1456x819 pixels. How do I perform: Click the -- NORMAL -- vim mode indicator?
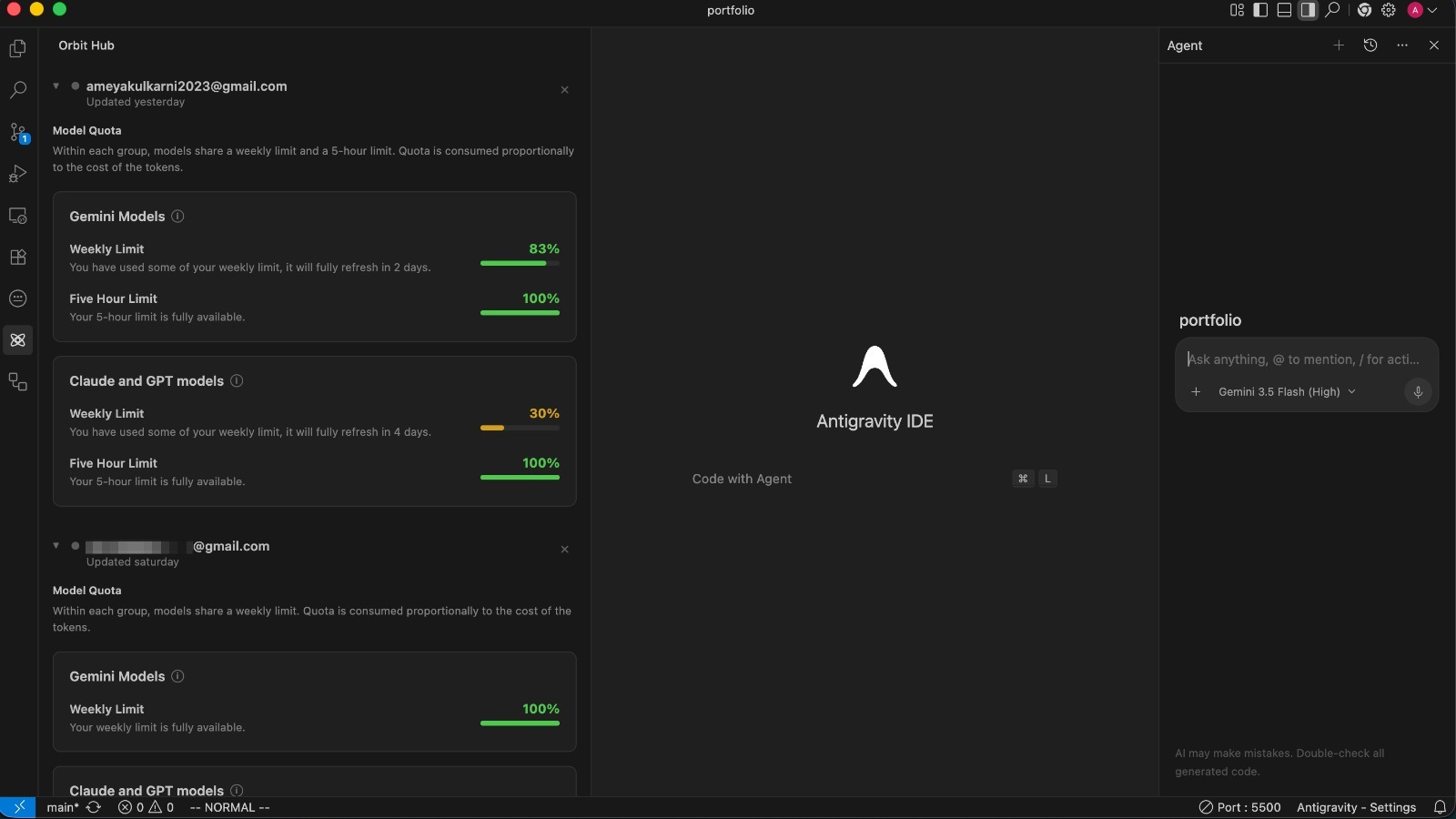(229, 807)
